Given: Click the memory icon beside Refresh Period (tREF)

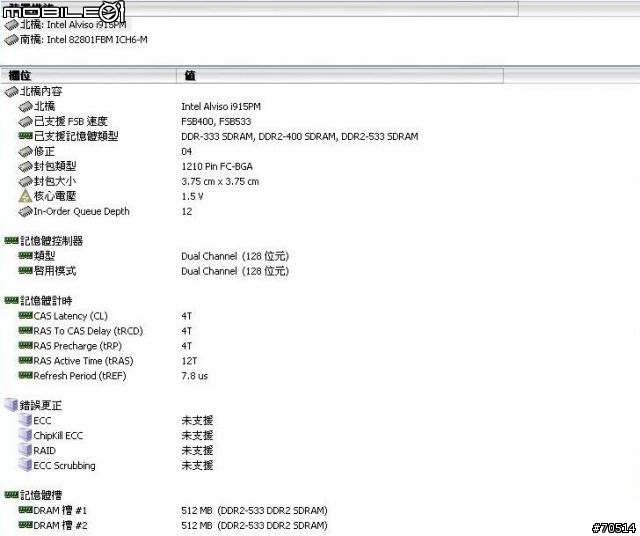Looking at the screenshot, I should click(25, 375).
